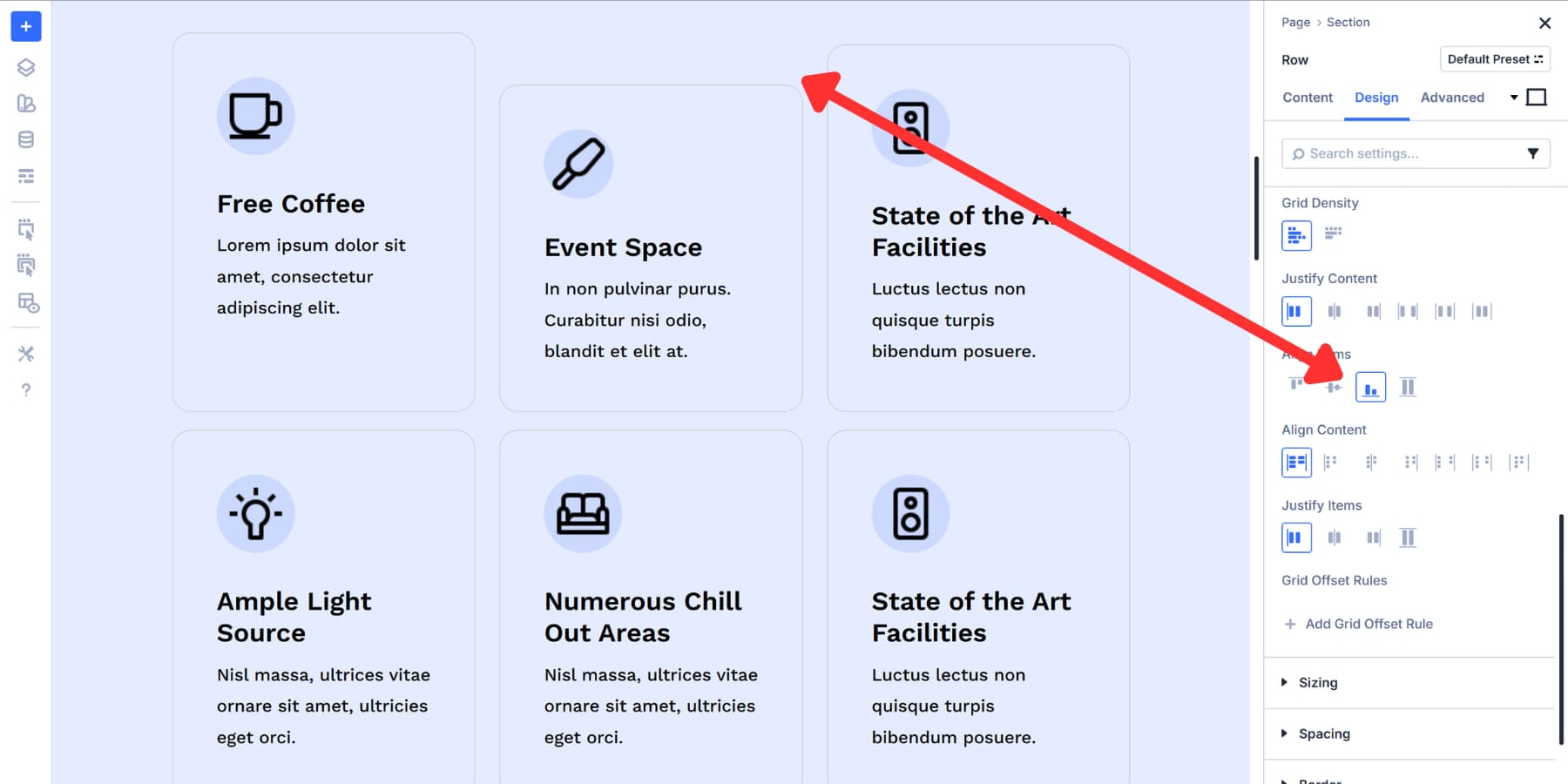Open the breakpoint dropdown arrow near Advanced tab
The width and height of the screenshot is (1568, 784).
(x=1515, y=98)
